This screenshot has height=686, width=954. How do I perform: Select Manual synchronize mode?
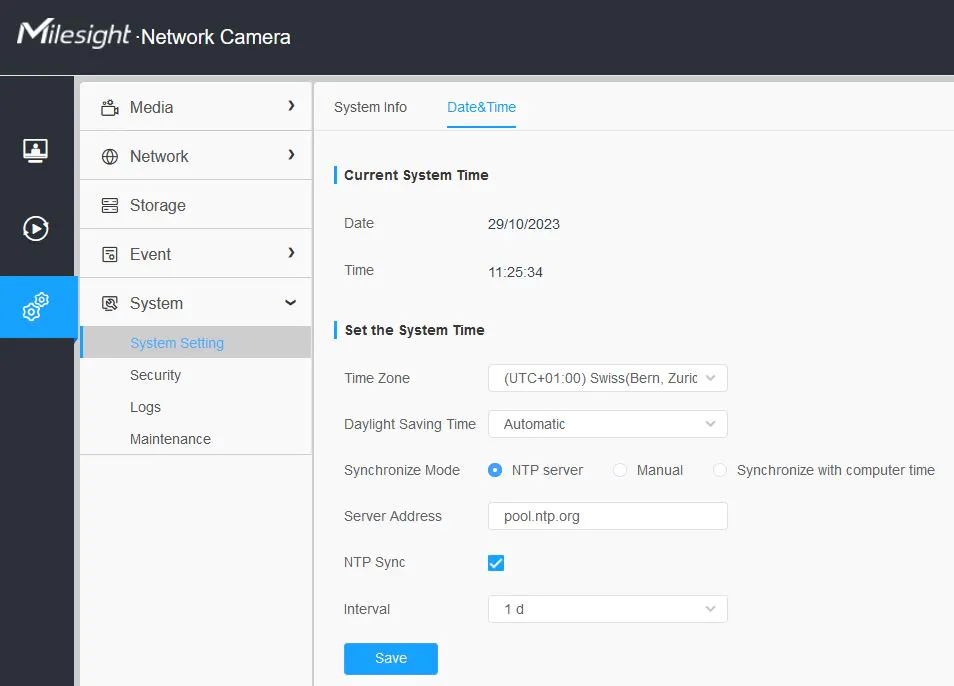tap(620, 470)
